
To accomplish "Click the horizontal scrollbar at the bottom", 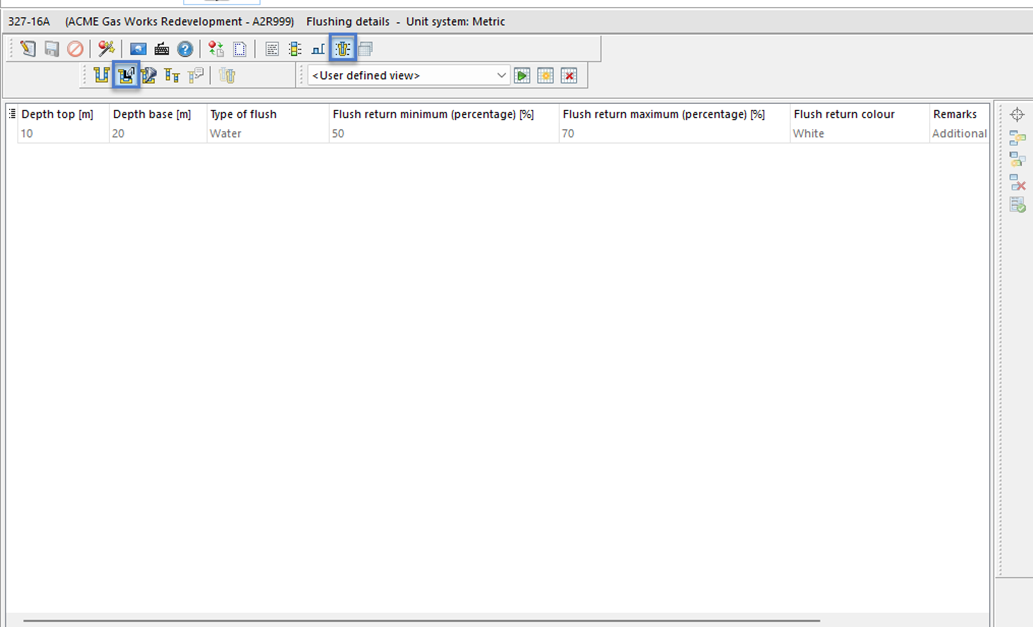I will [420, 621].
